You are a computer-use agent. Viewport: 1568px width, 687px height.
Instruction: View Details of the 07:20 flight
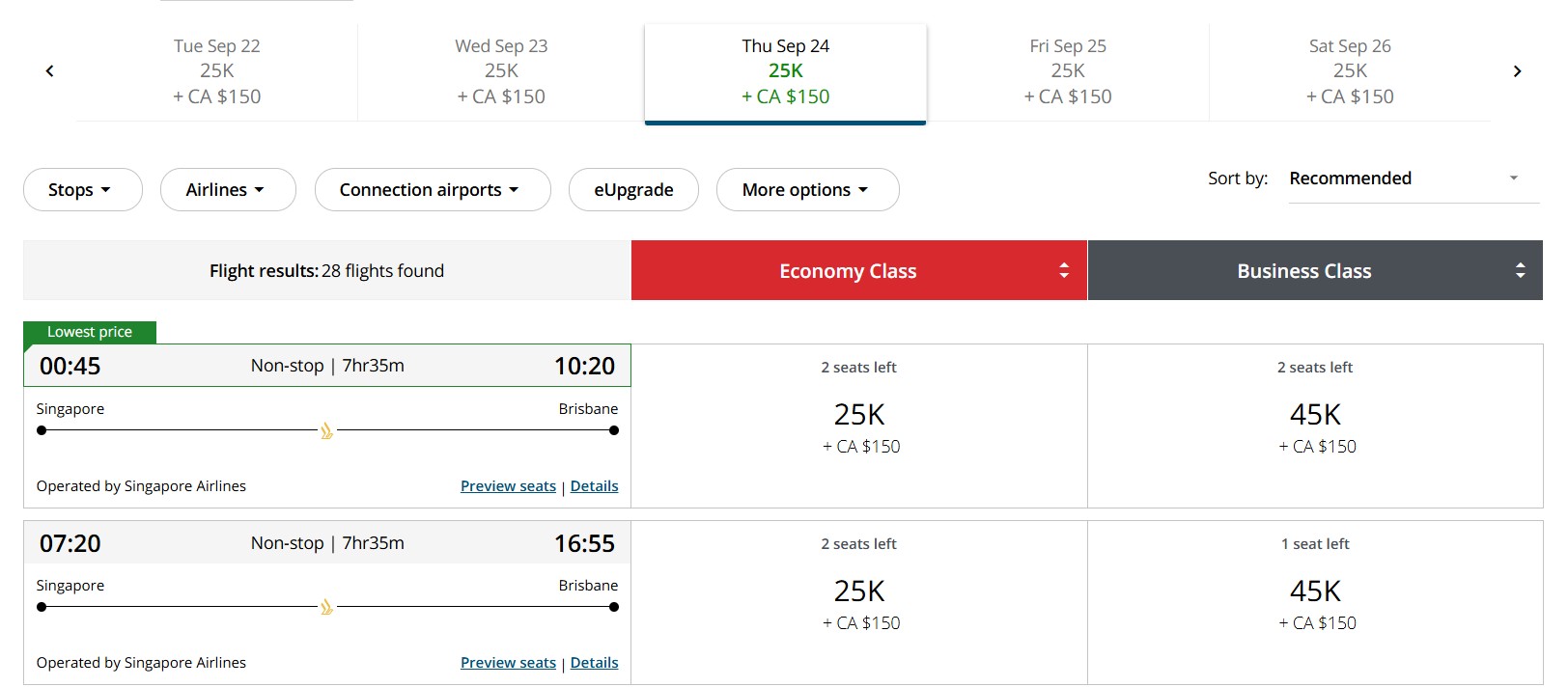tap(594, 663)
